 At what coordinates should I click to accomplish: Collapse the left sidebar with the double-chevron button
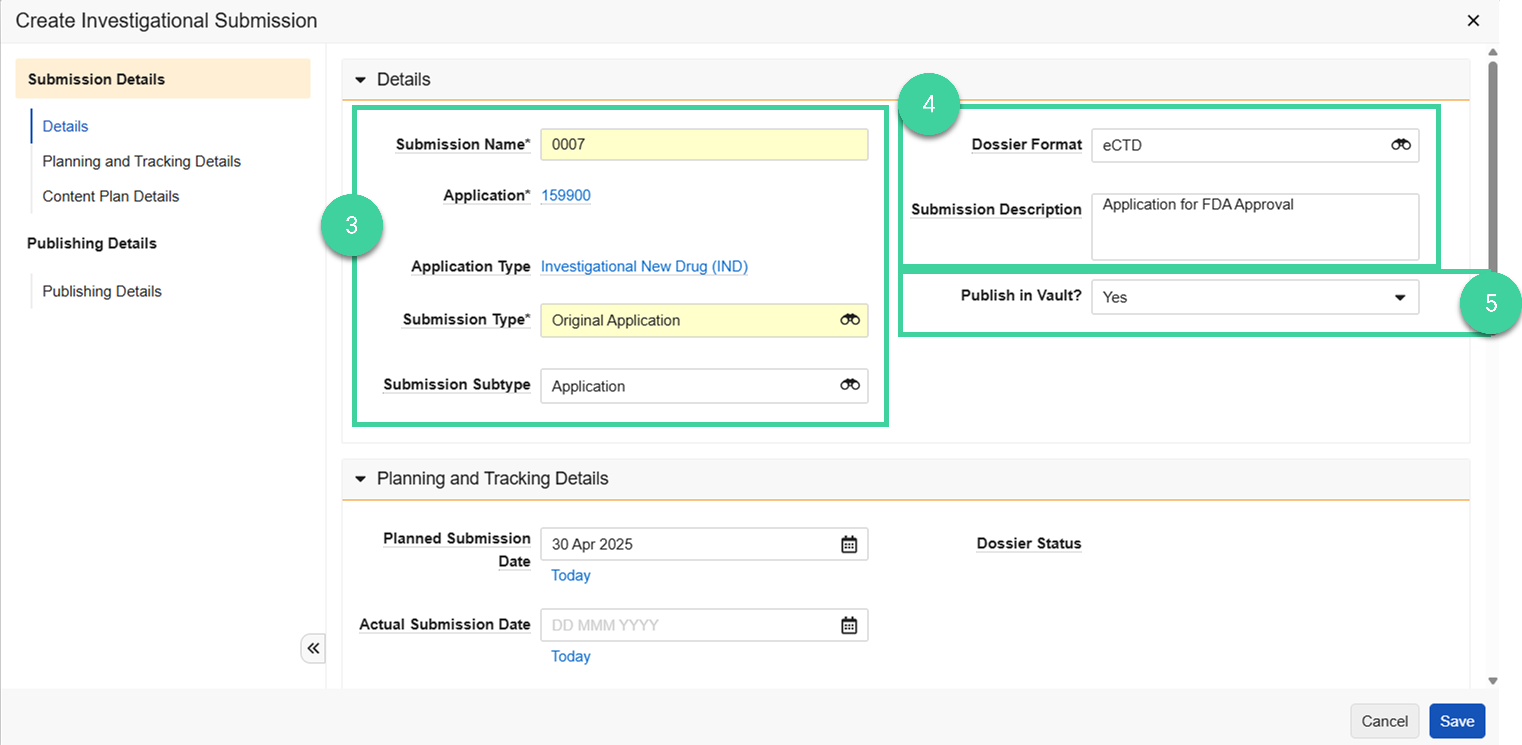click(x=313, y=648)
